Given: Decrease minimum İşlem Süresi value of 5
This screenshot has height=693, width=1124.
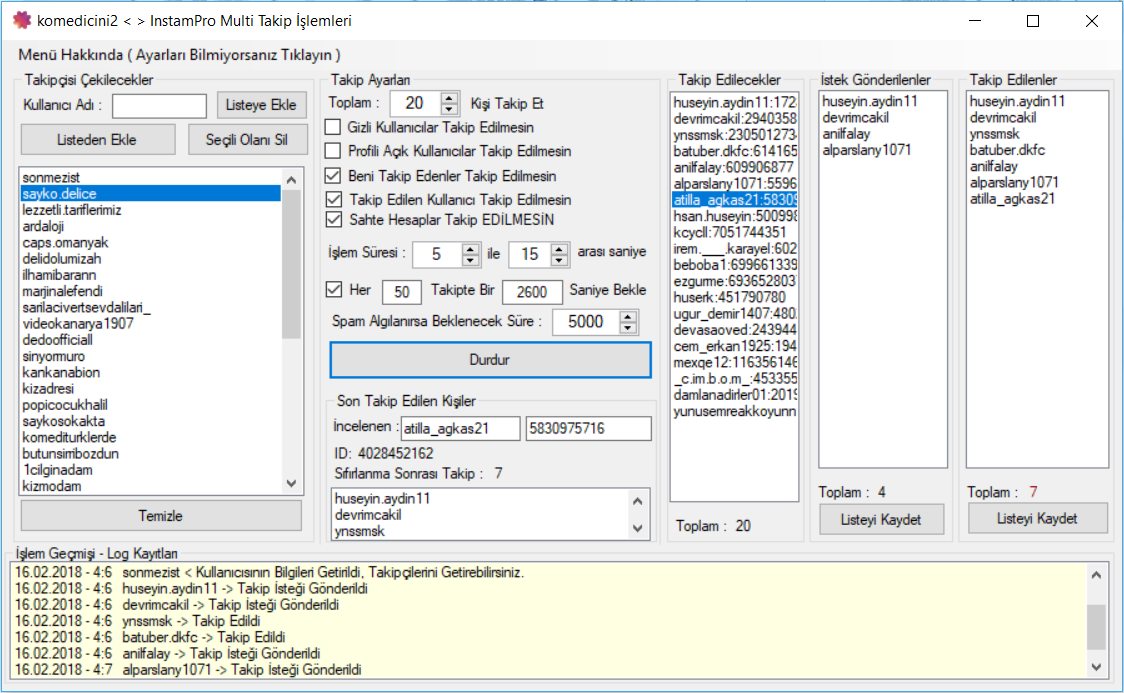Looking at the screenshot, I should click(470, 259).
